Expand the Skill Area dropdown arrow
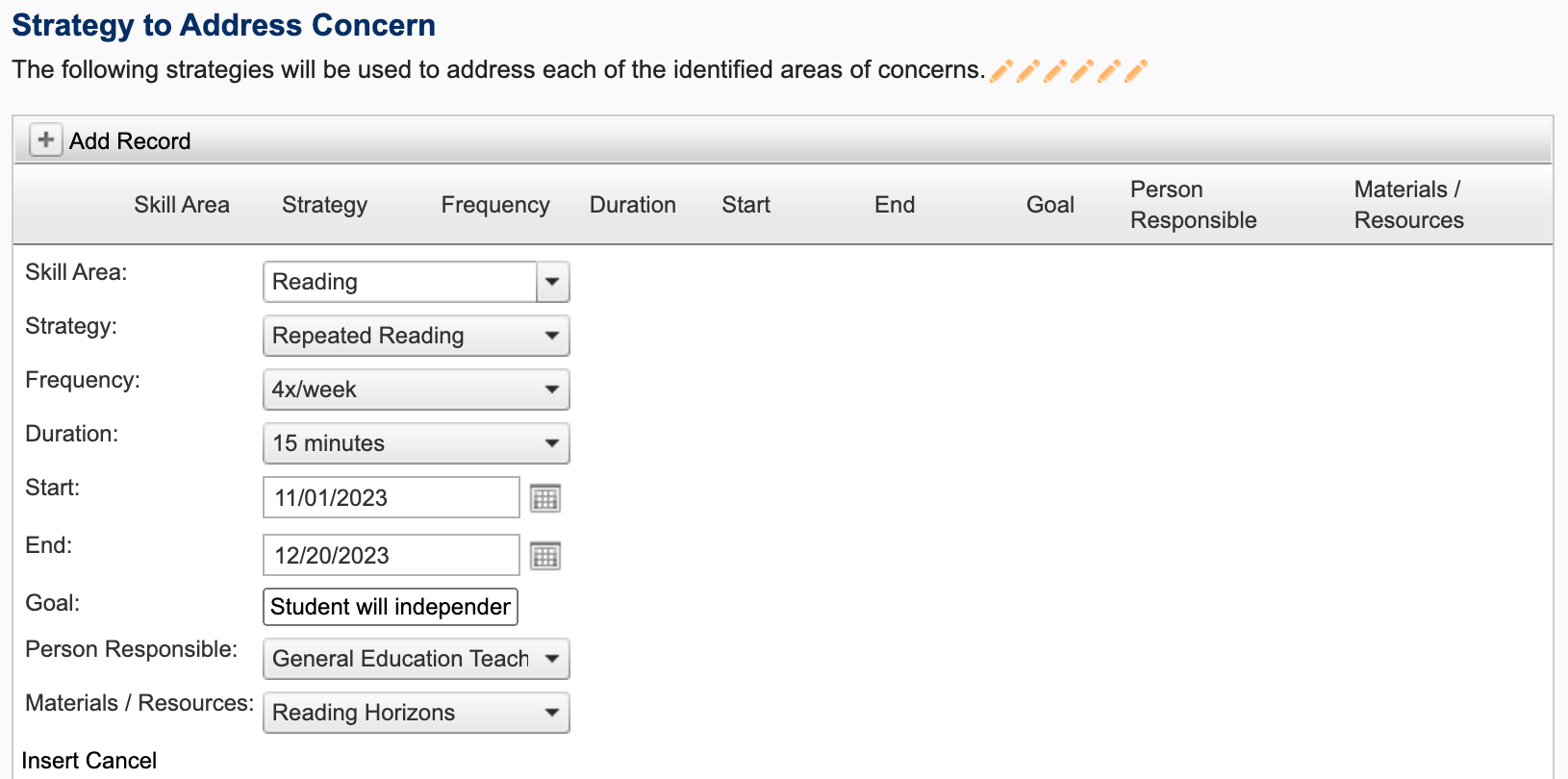The width and height of the screenshot is (1568, 779). point(552,283)
